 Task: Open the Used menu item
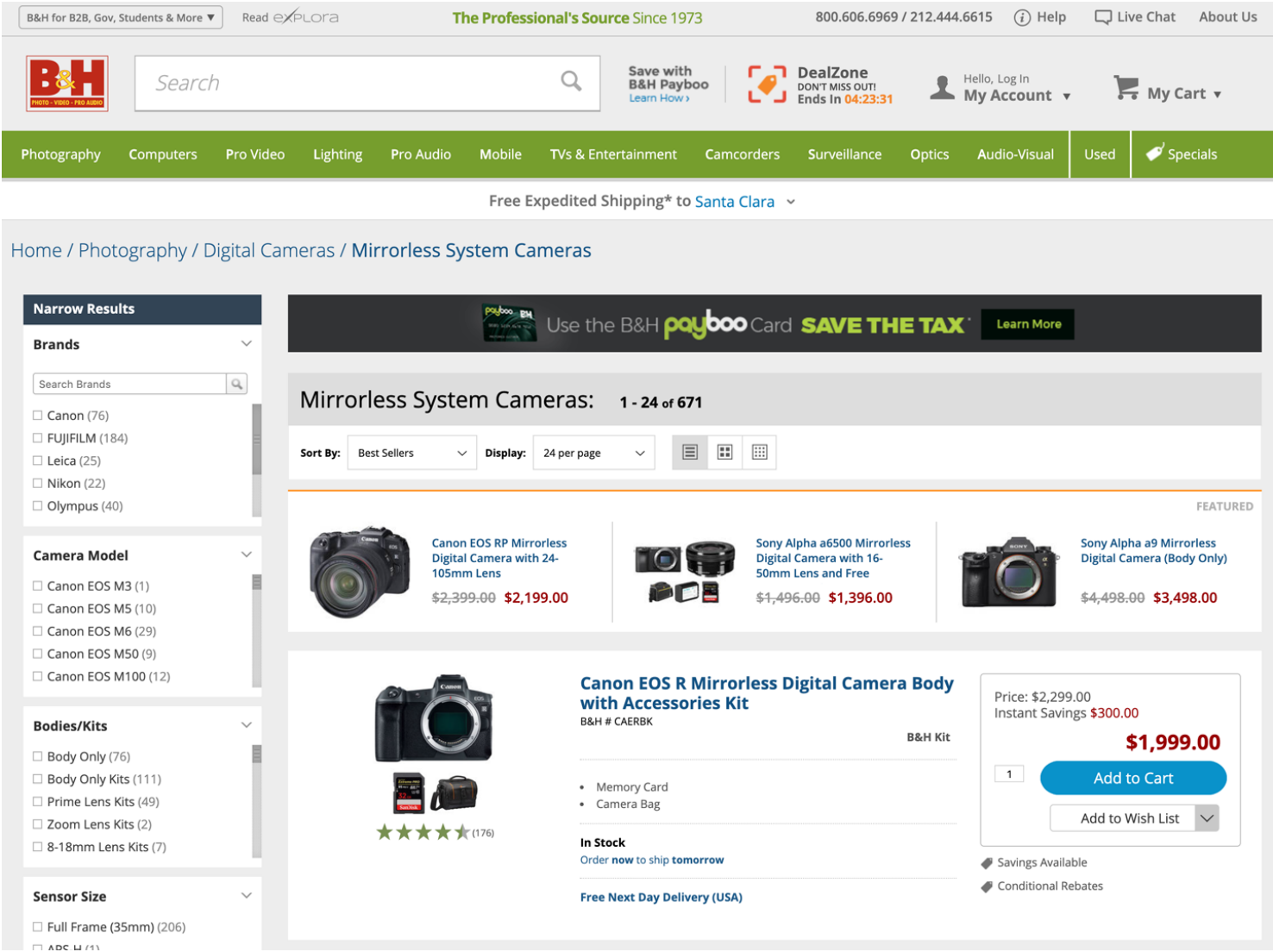1100,154
